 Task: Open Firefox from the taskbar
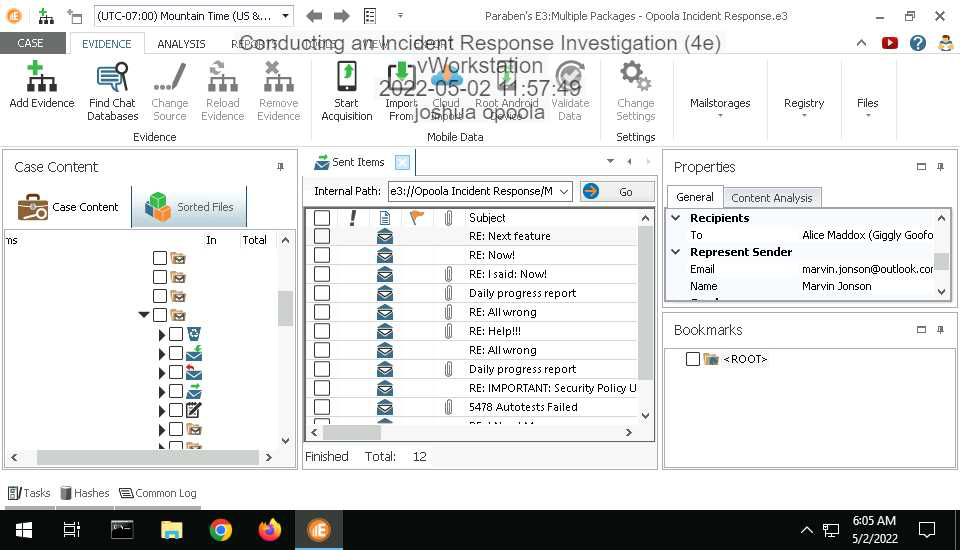pos(269,530)
